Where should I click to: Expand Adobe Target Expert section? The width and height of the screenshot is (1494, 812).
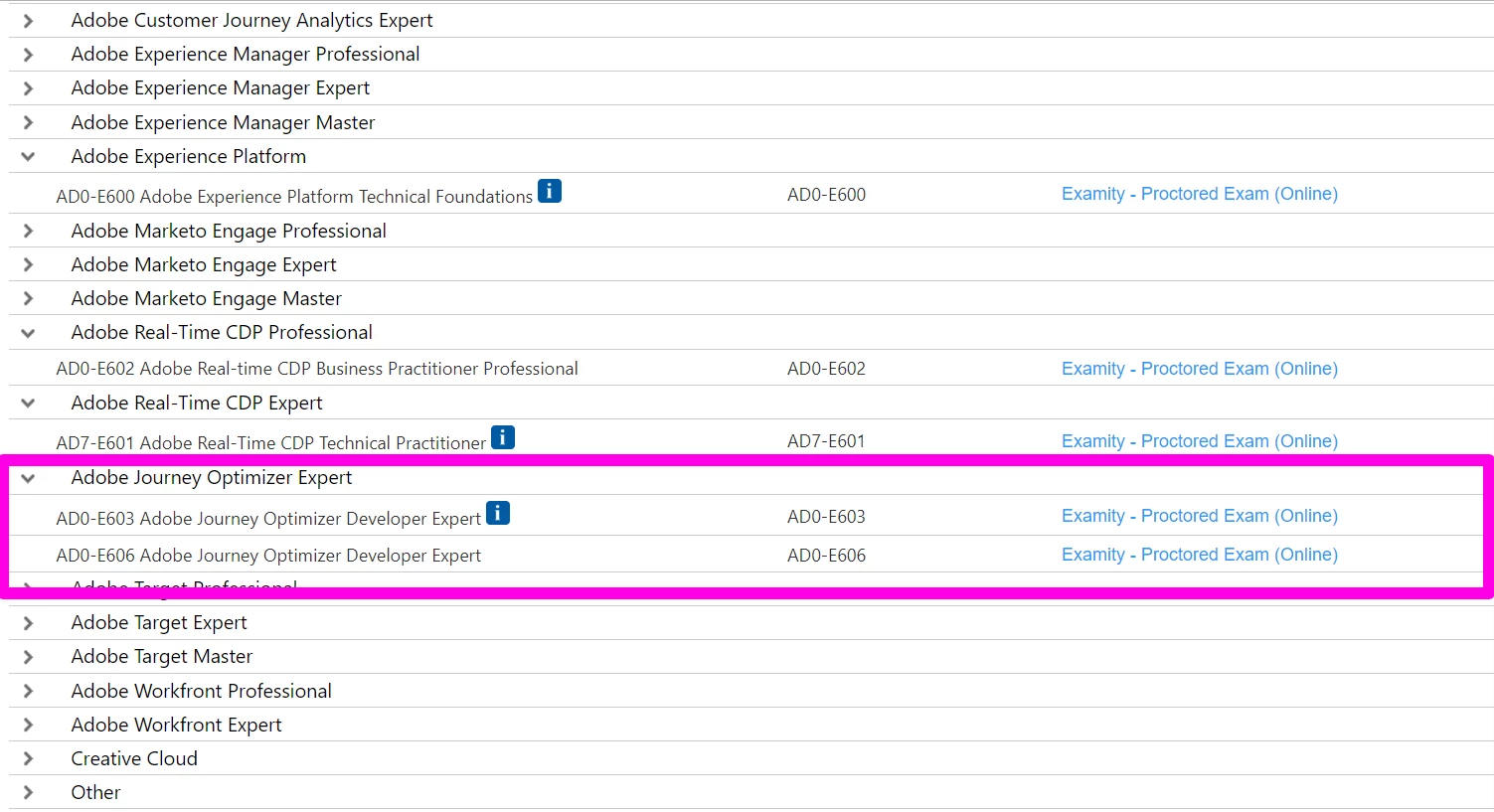pos(28,623)
